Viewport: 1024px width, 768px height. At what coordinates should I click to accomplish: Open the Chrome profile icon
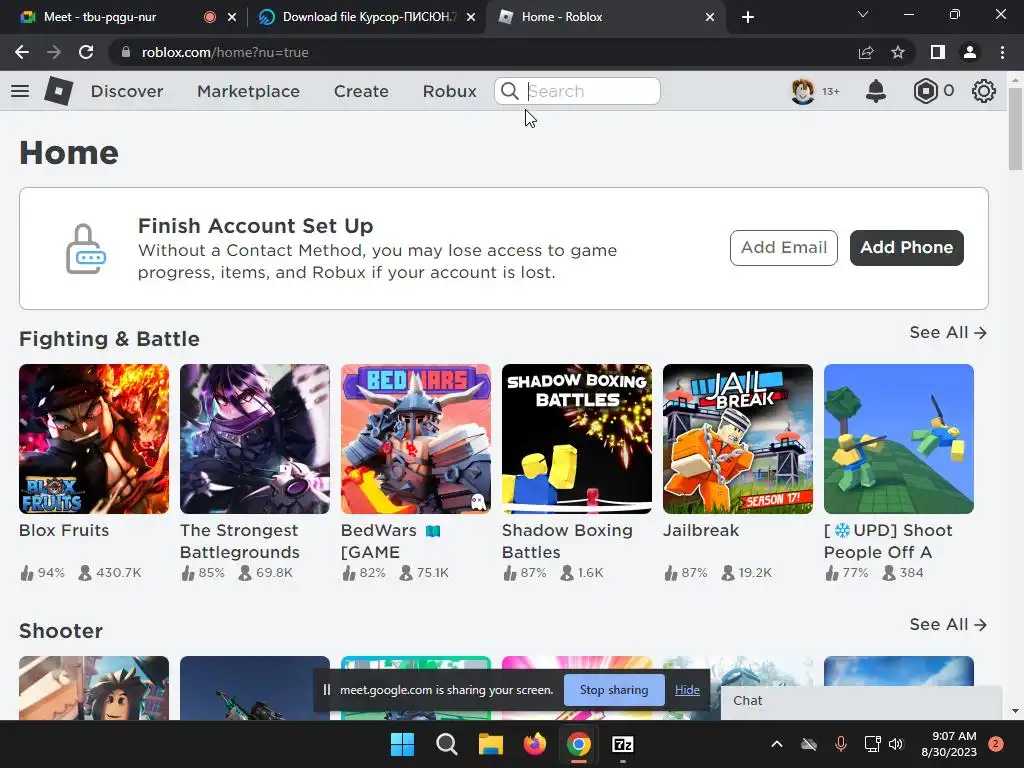(970, 52)
